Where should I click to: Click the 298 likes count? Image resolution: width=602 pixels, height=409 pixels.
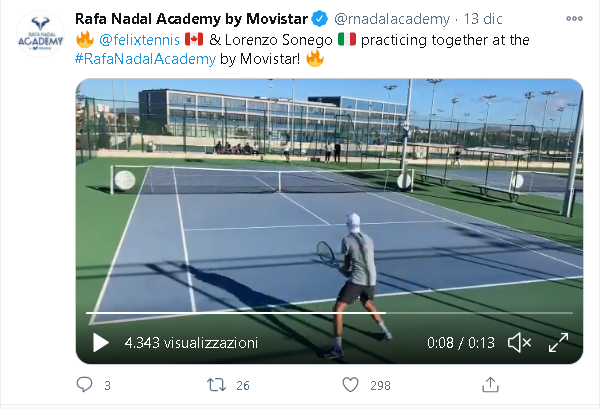[x=380, y=385]
